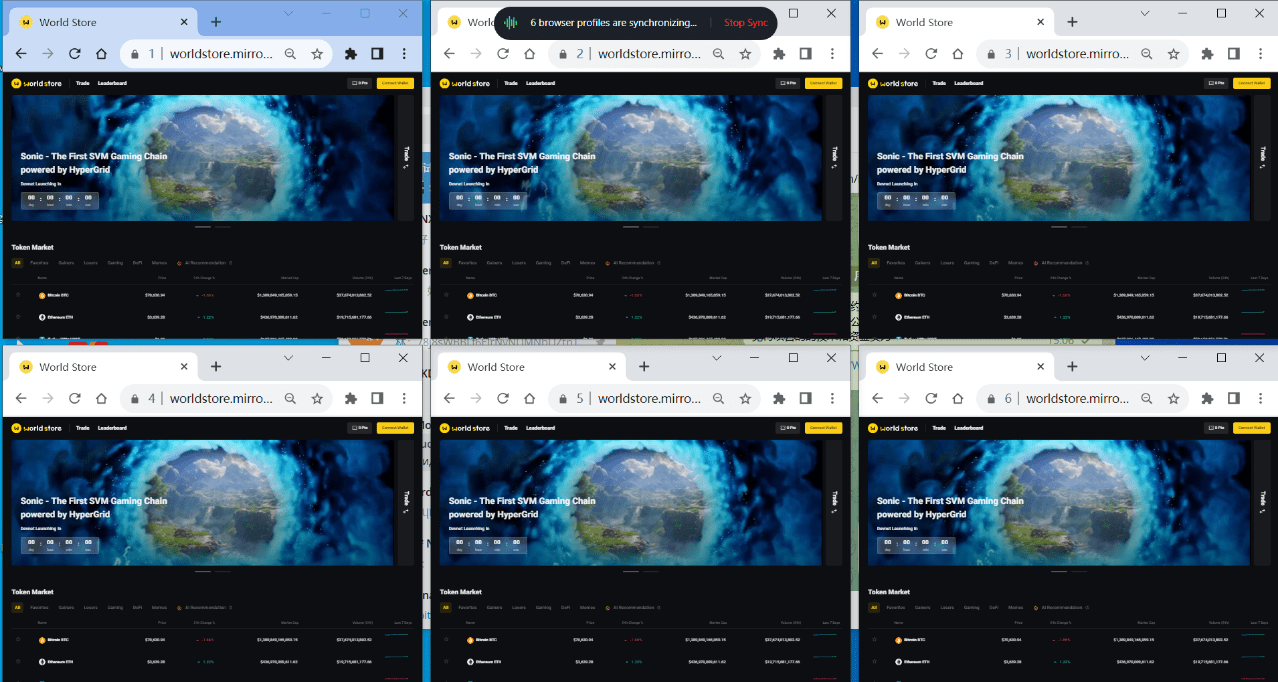The width and height of the screenshot is (1278, 682).
Task: Click Connect Wallet in profile 1 window
Action: [x=395, y=83]
